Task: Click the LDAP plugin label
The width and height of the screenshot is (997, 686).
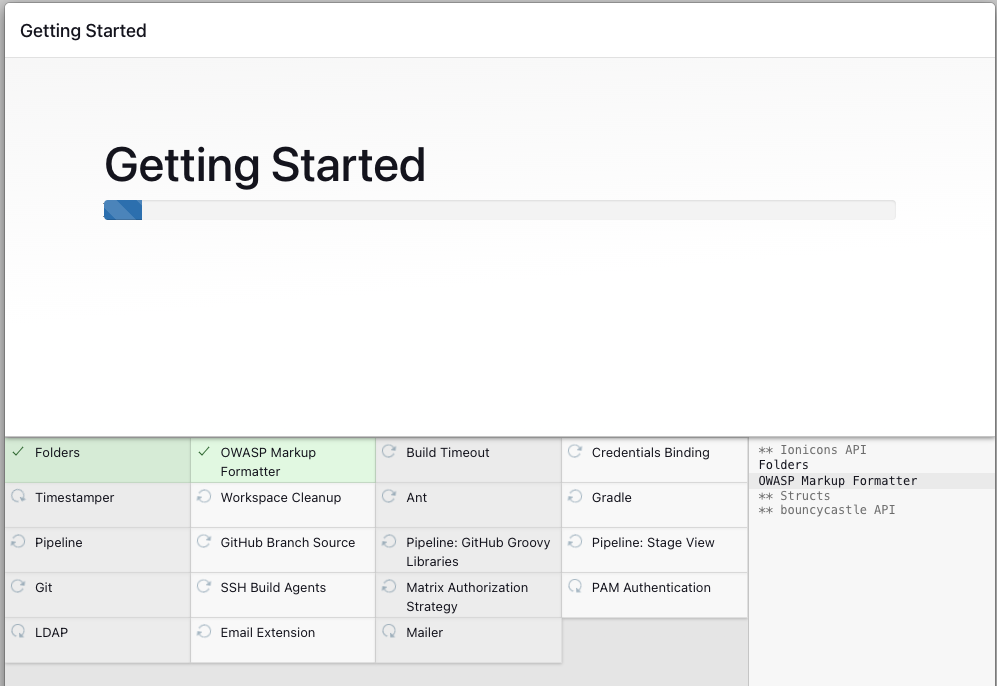Action: [52, 633]
